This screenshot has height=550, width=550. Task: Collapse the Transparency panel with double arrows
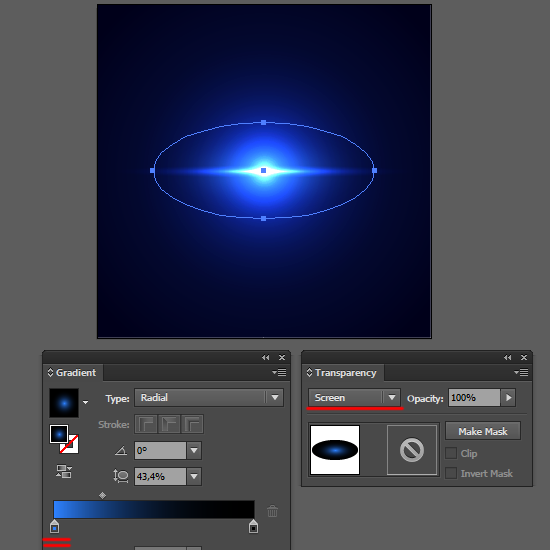(508, 357)
